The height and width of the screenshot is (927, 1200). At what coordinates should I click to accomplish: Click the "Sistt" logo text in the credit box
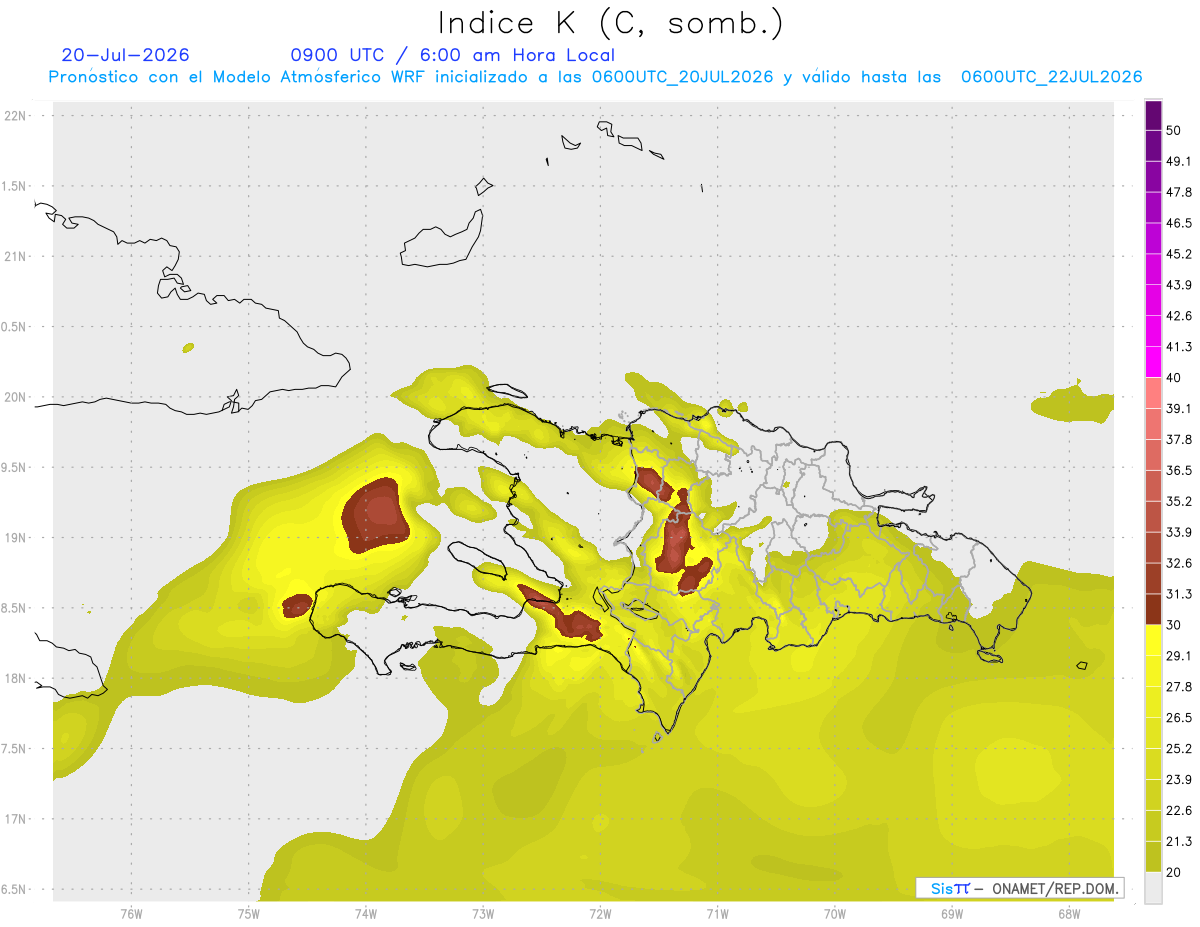(x=950, y=888)
